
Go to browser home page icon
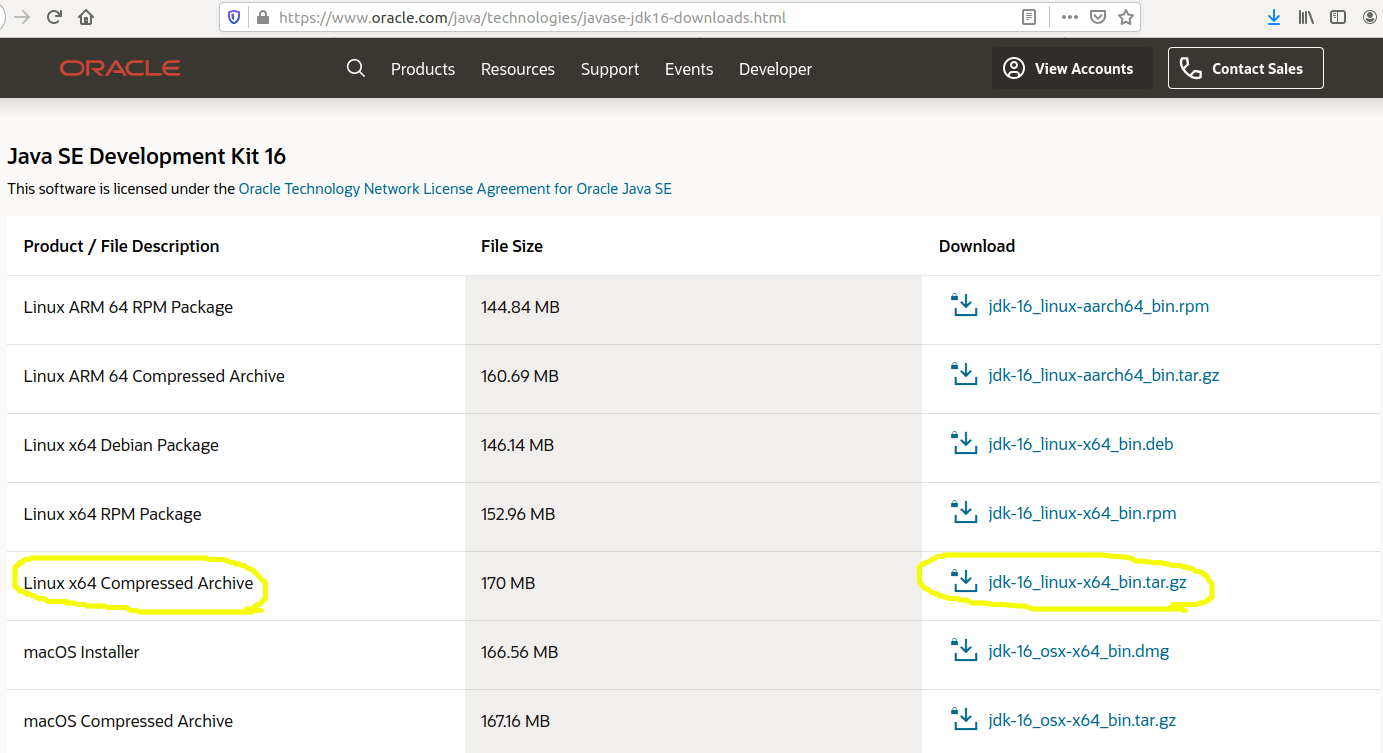(86, 17)
